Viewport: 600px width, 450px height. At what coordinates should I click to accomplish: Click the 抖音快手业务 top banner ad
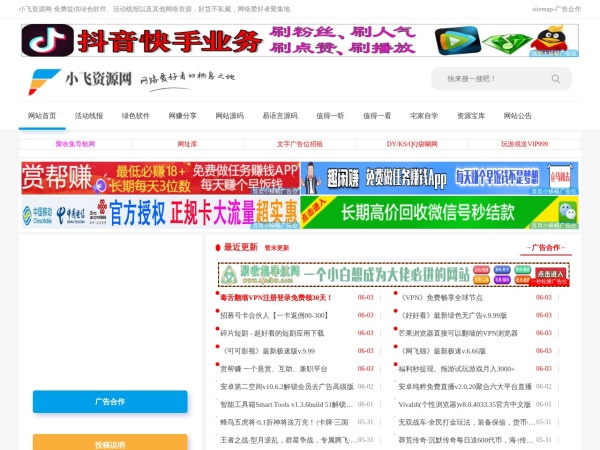pyautogui.click(x=300, y=41)
